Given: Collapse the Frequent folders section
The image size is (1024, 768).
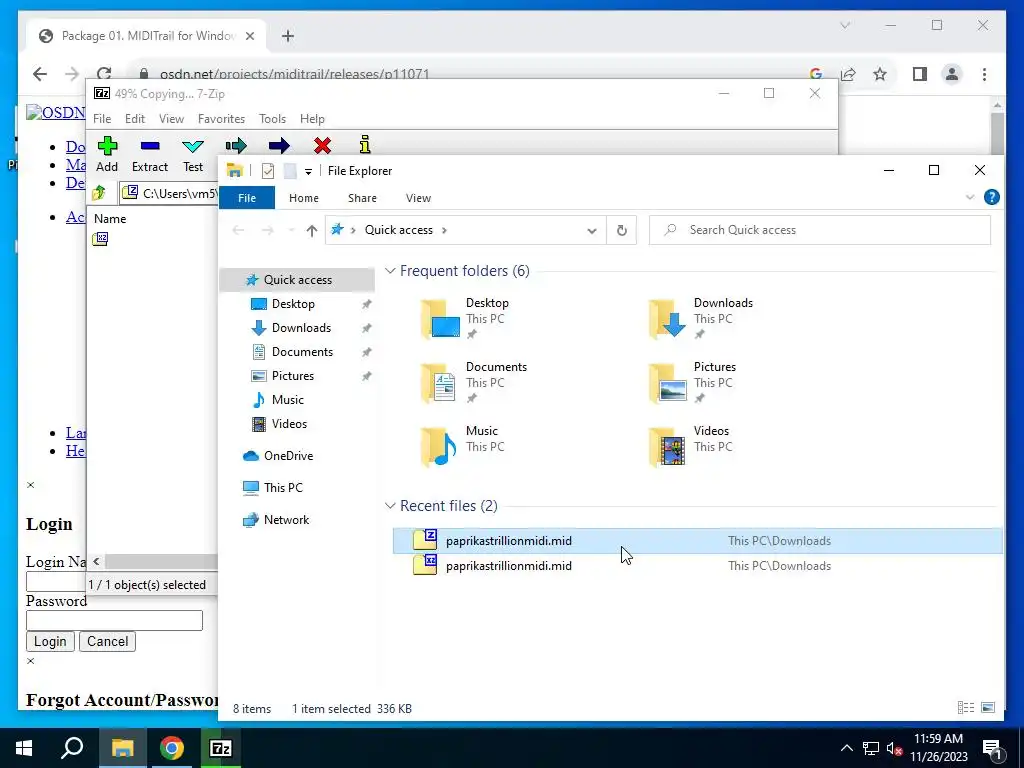Looking at the screenshot, I should click(390, 271).
